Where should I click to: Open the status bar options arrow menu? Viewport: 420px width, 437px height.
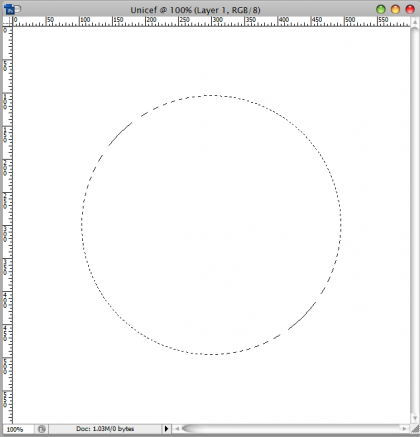click(167, 429)
